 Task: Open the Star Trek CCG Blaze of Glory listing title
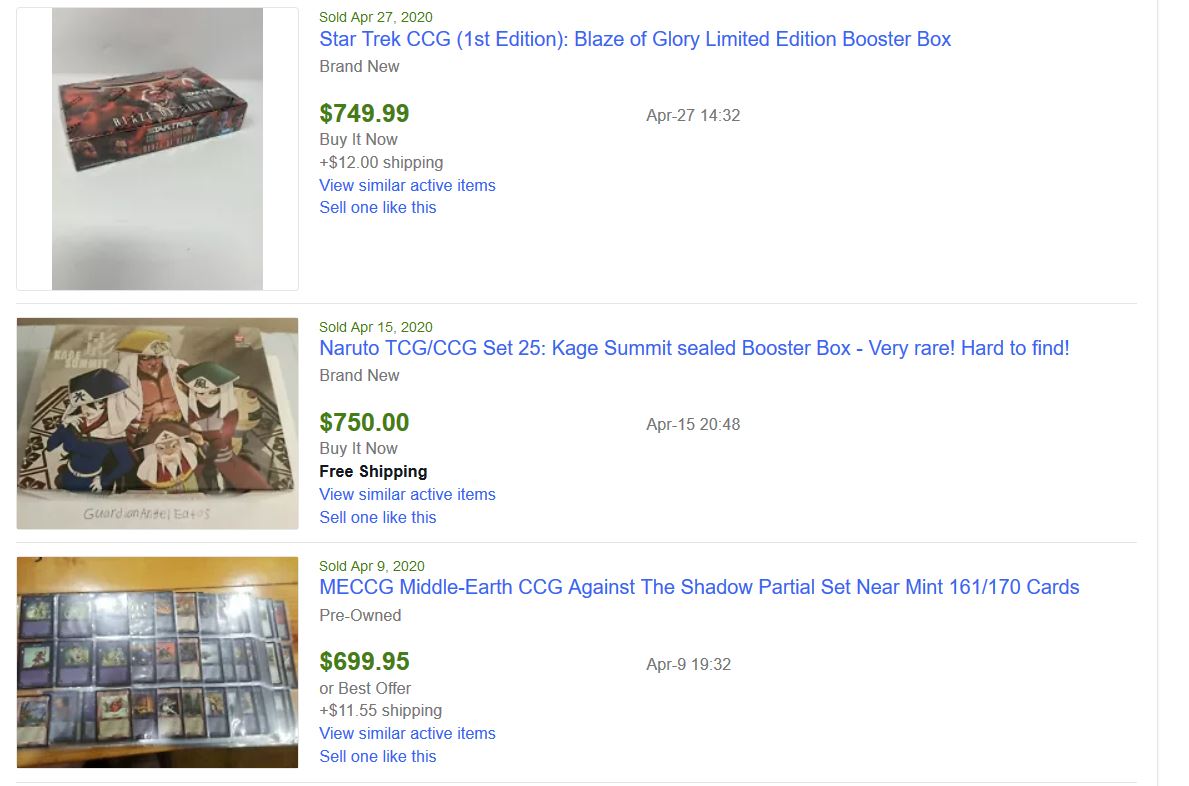click(635, 40)
